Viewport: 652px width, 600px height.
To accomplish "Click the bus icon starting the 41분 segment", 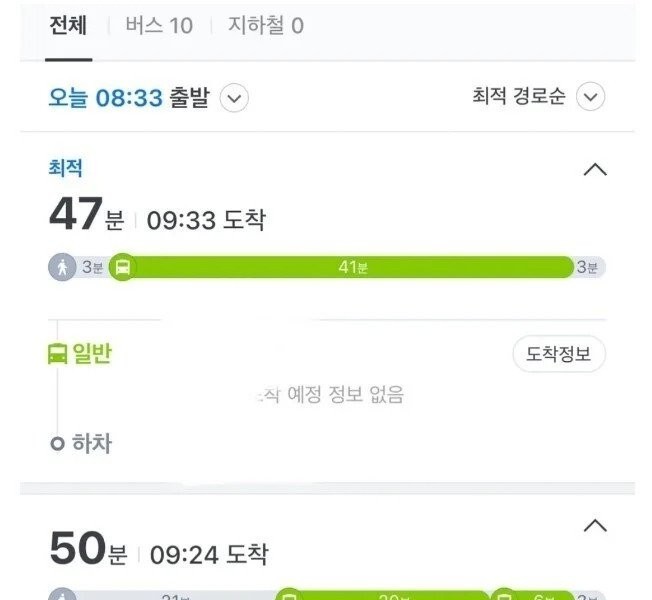I will [122, 267].
